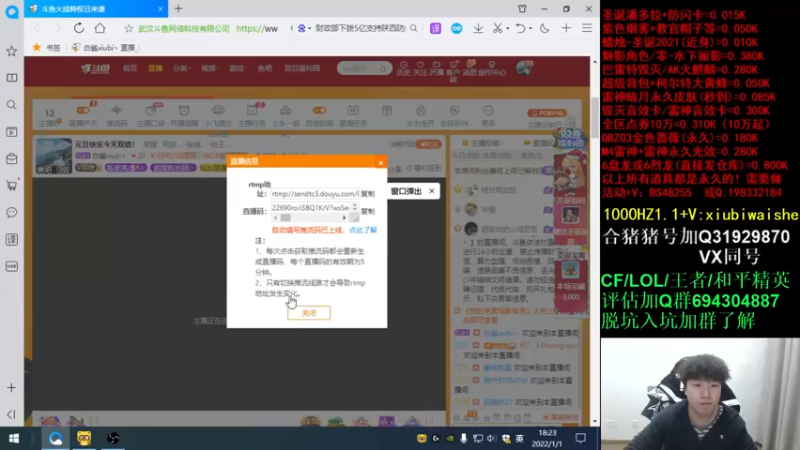Click the undo closed tab icon
Viewport: 800px width, 450px height.
pyautogui.click(x=520, y=29)
